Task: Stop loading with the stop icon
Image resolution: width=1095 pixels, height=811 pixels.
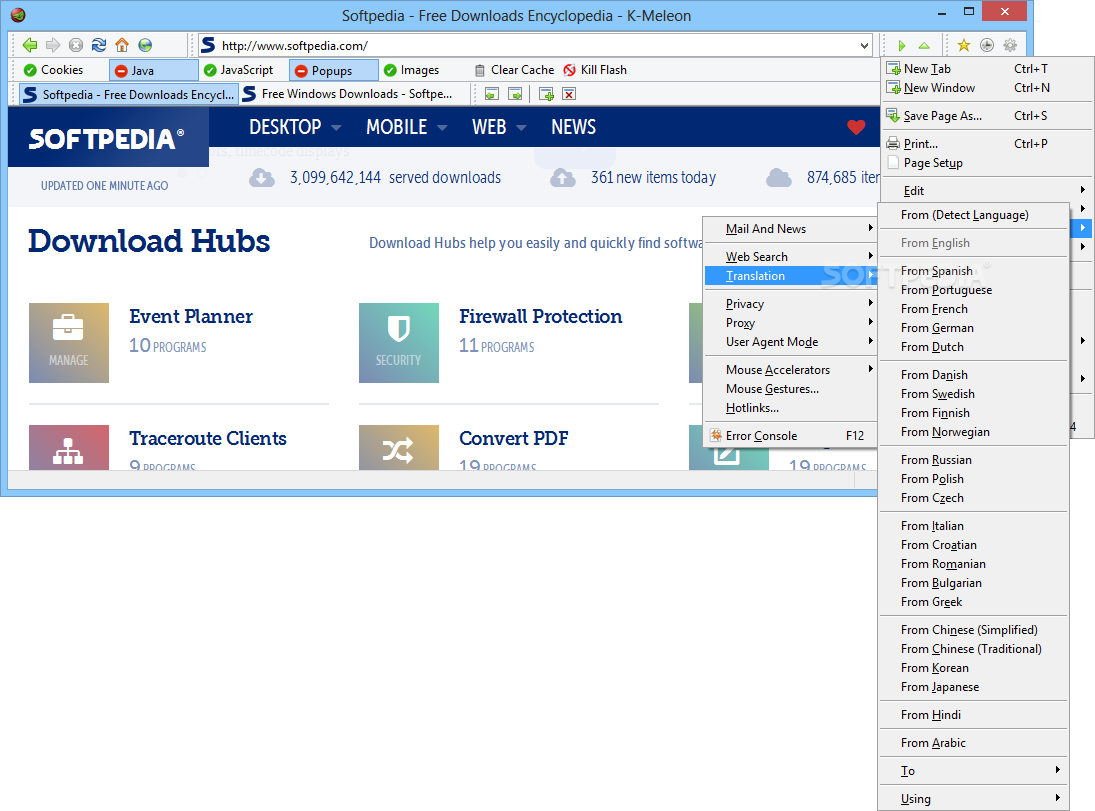Action: point(76,45)
